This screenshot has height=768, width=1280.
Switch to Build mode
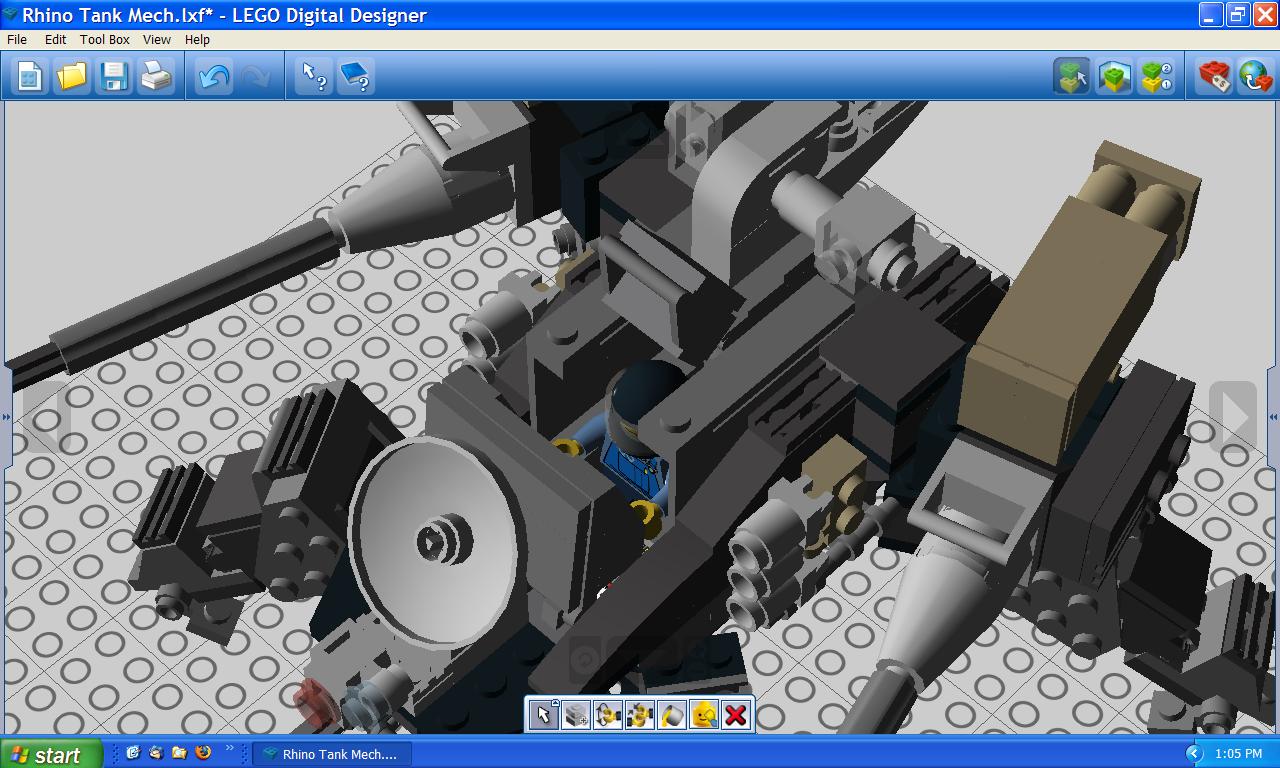point(1072,76)
